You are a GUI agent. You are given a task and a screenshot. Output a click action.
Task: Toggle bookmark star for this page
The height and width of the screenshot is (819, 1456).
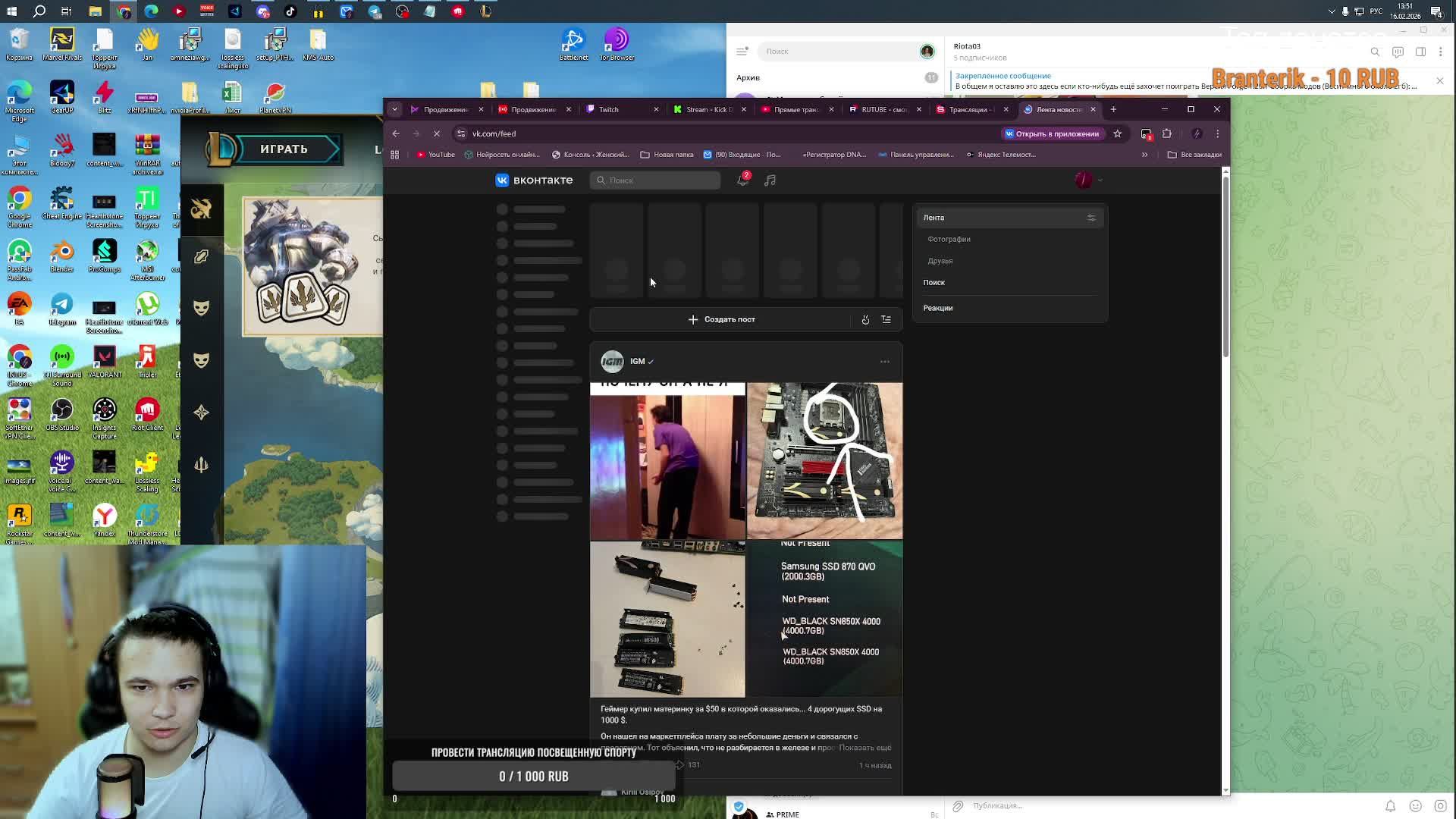[1117, 133]
